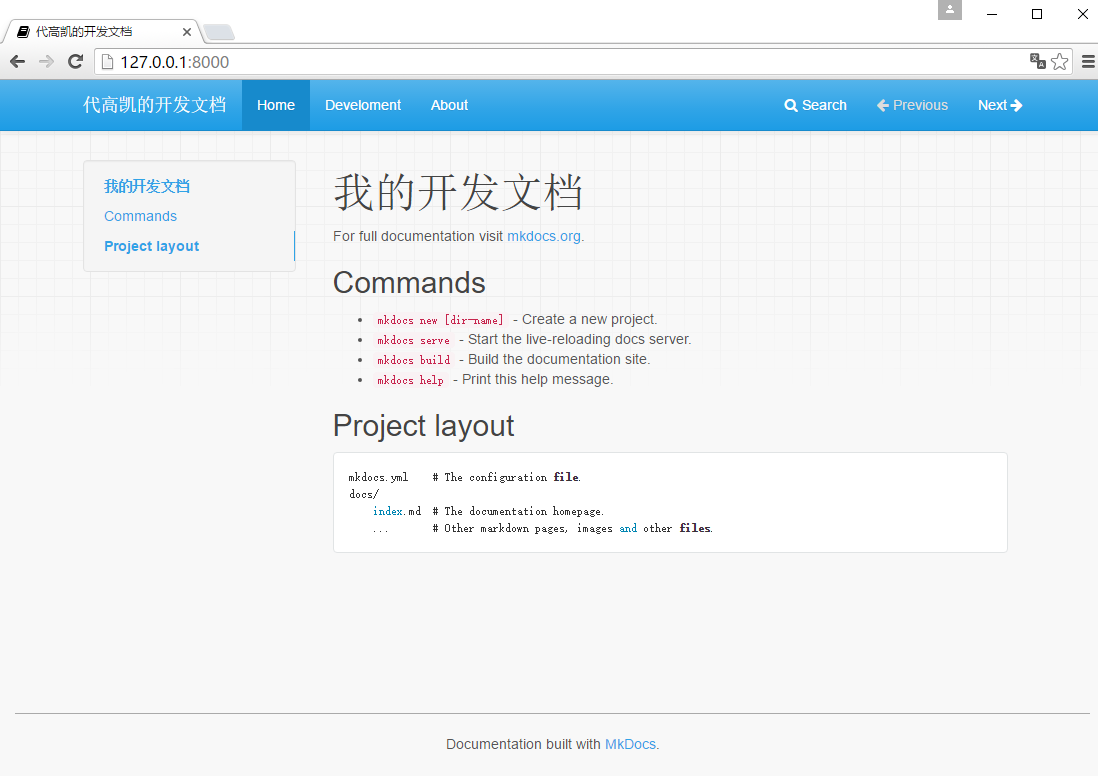Open the translate page icon

click(x=1038, y=62)
